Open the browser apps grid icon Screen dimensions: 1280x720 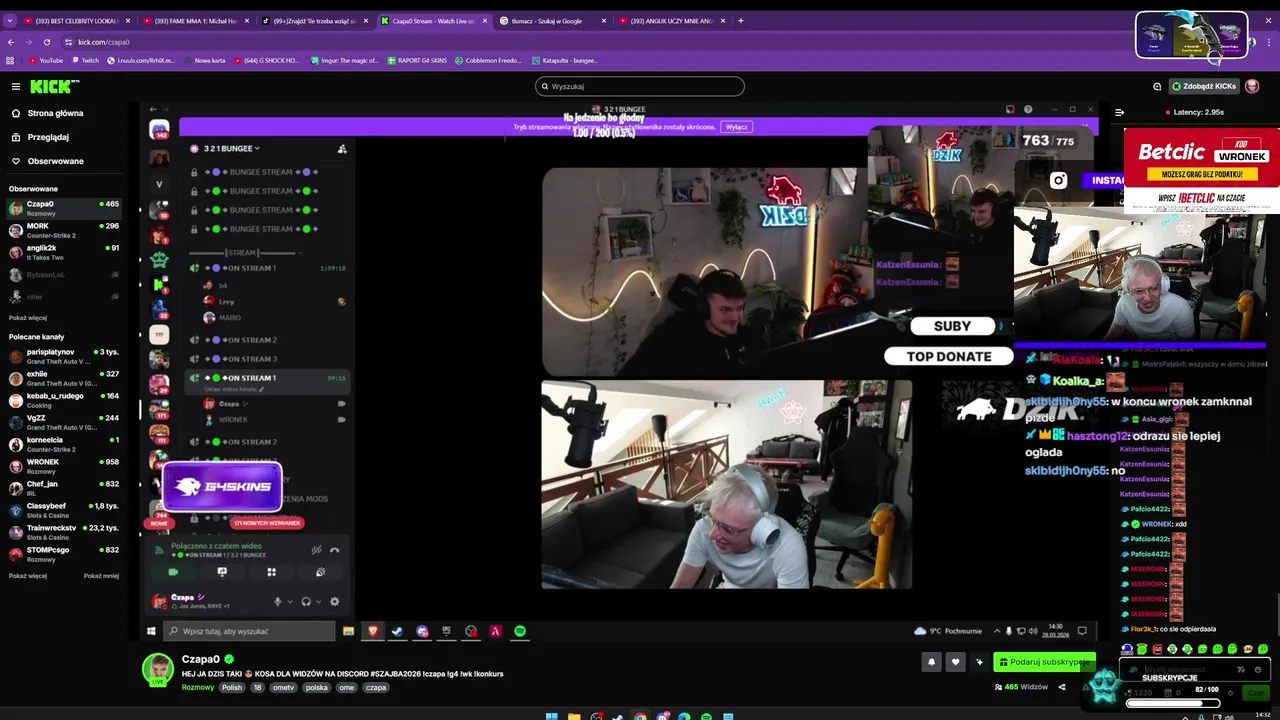10,60
